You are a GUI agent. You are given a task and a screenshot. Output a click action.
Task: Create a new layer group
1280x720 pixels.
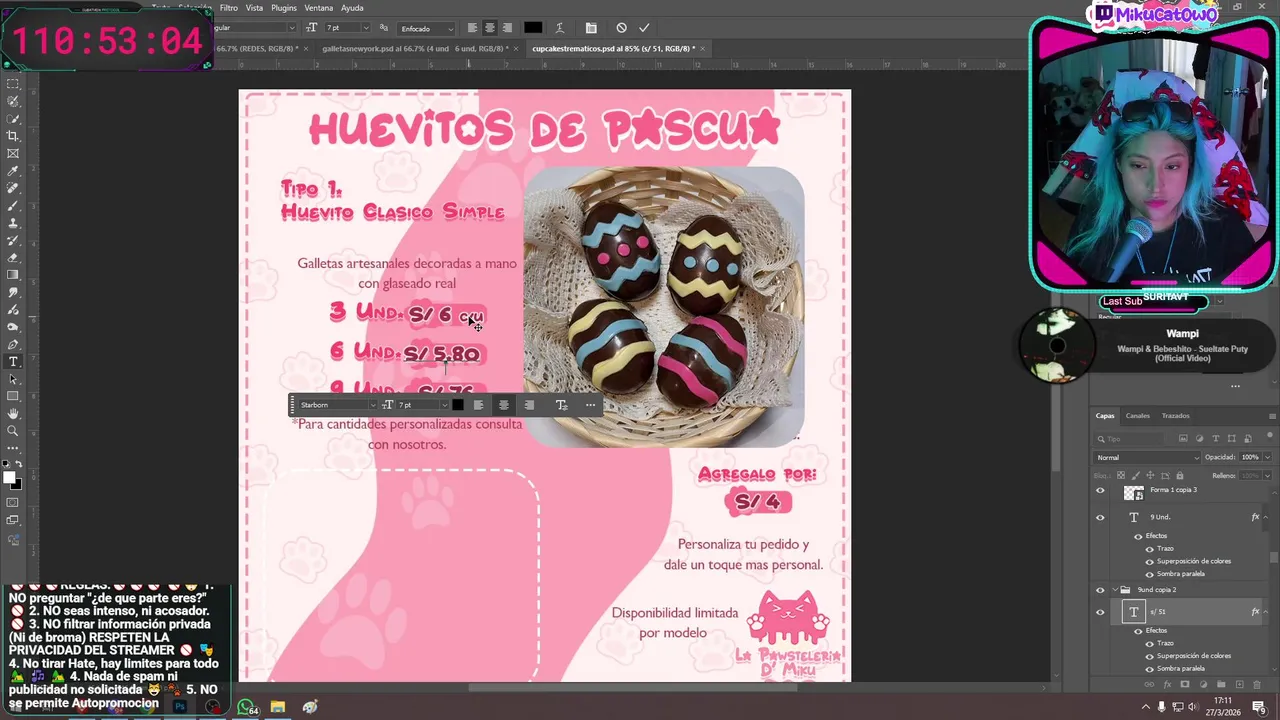coord(1221,684)
